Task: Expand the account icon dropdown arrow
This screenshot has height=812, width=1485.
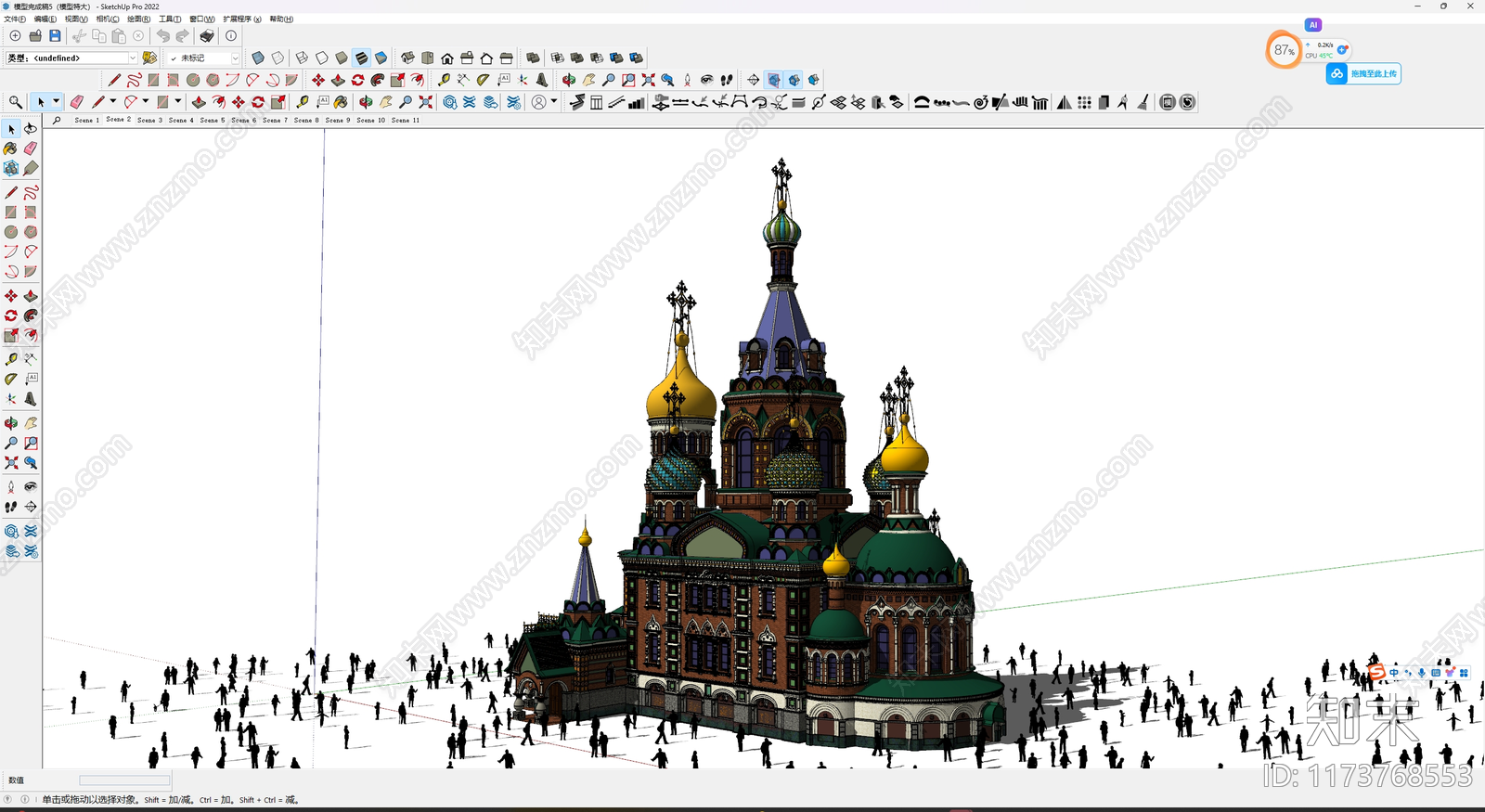Action: coord(554,101)
